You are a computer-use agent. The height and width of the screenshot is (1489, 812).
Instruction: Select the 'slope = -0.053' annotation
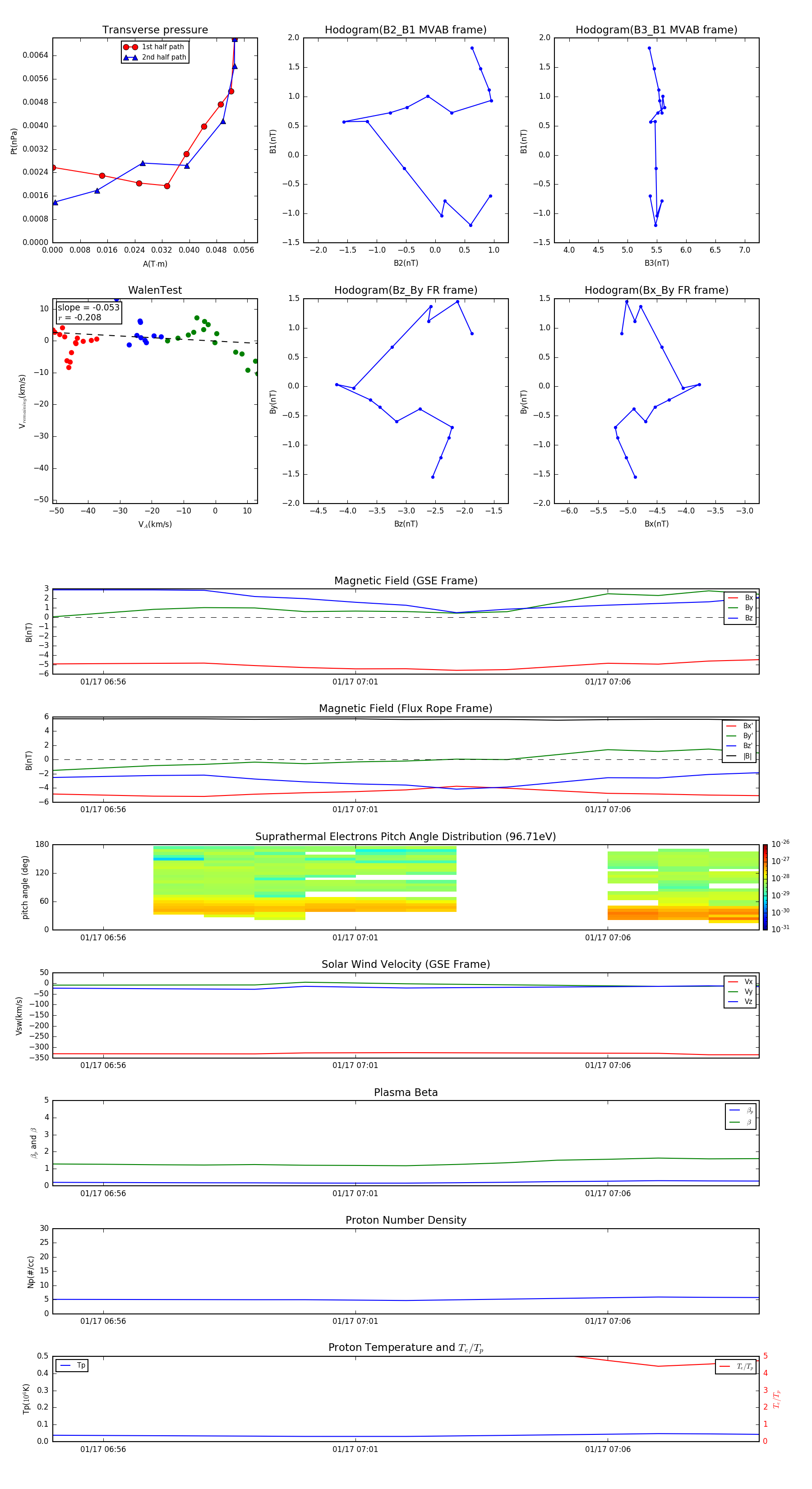(x=88, y=308)
